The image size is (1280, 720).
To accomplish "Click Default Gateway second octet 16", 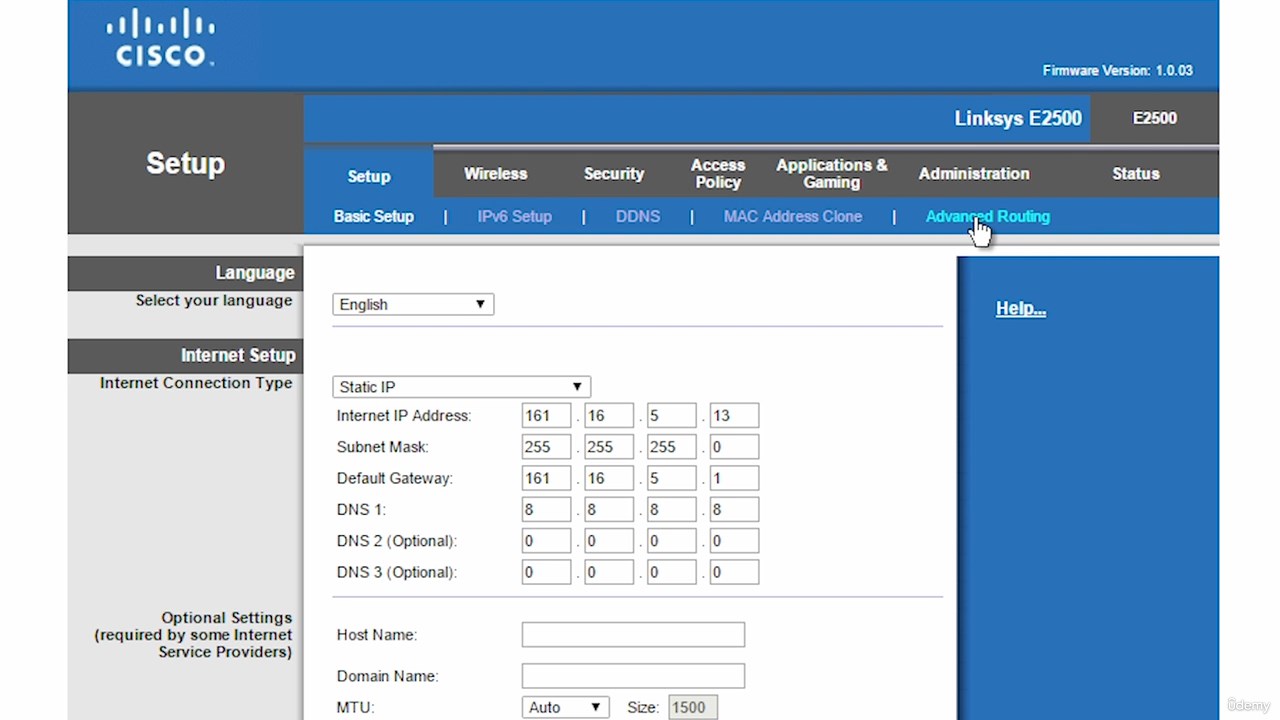I will coord(609,478).
